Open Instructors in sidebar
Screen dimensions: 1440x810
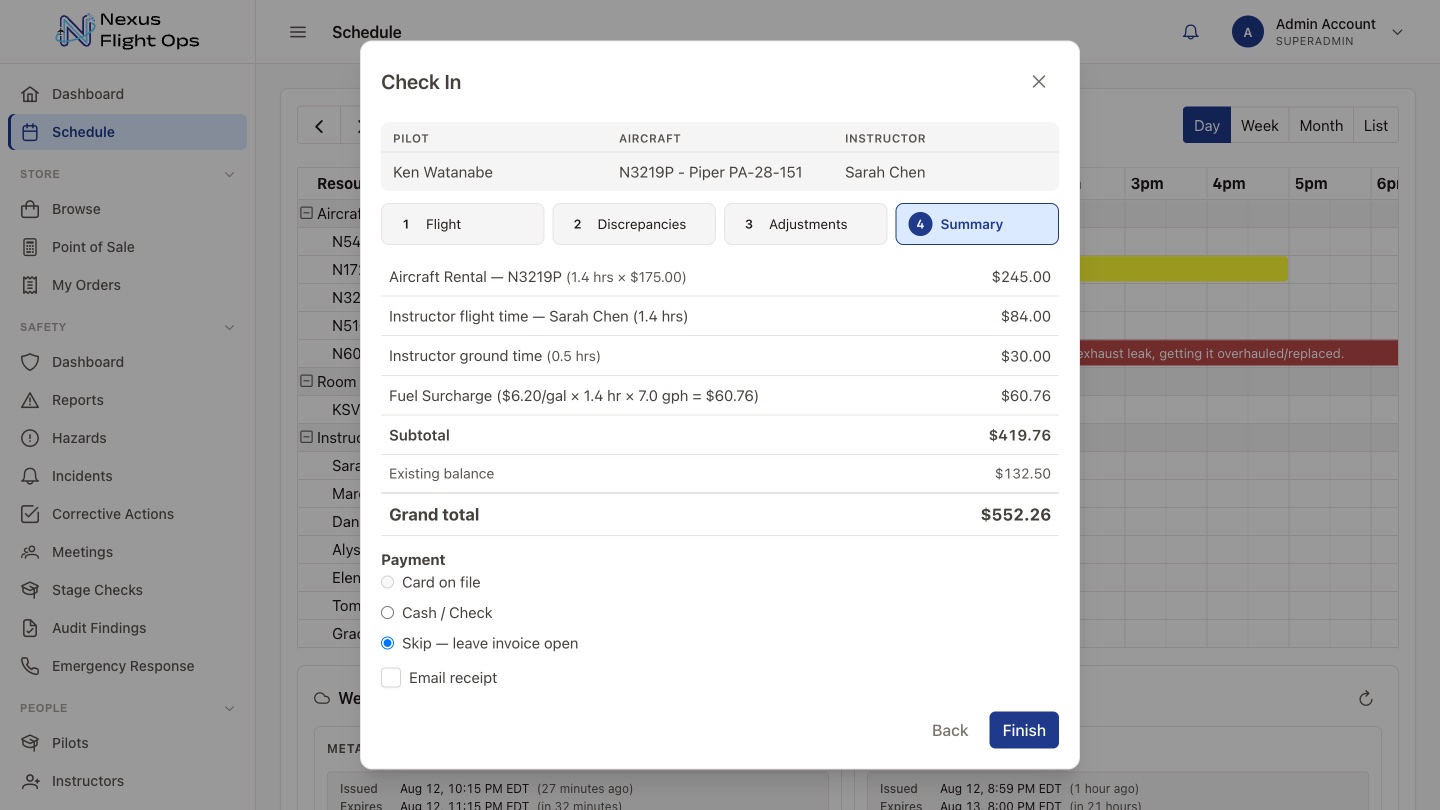point(127,781)
